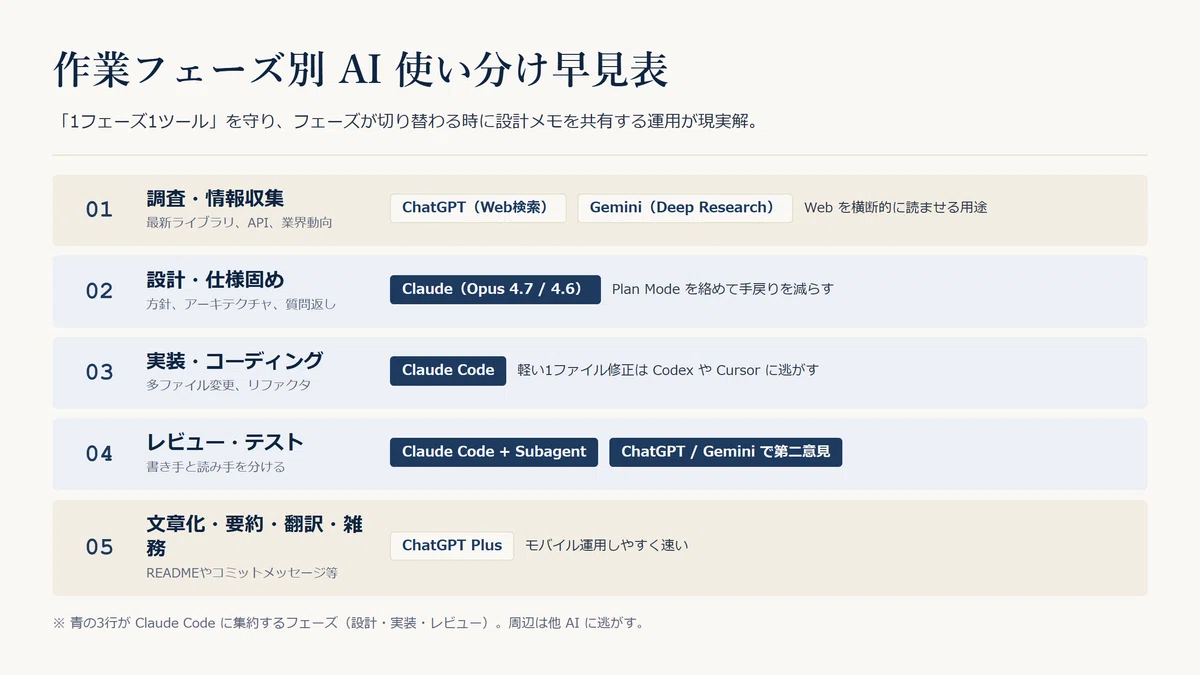Screen dimensions: 1200x675
Task: Select the 03 phase number
Action: point(99,372)
